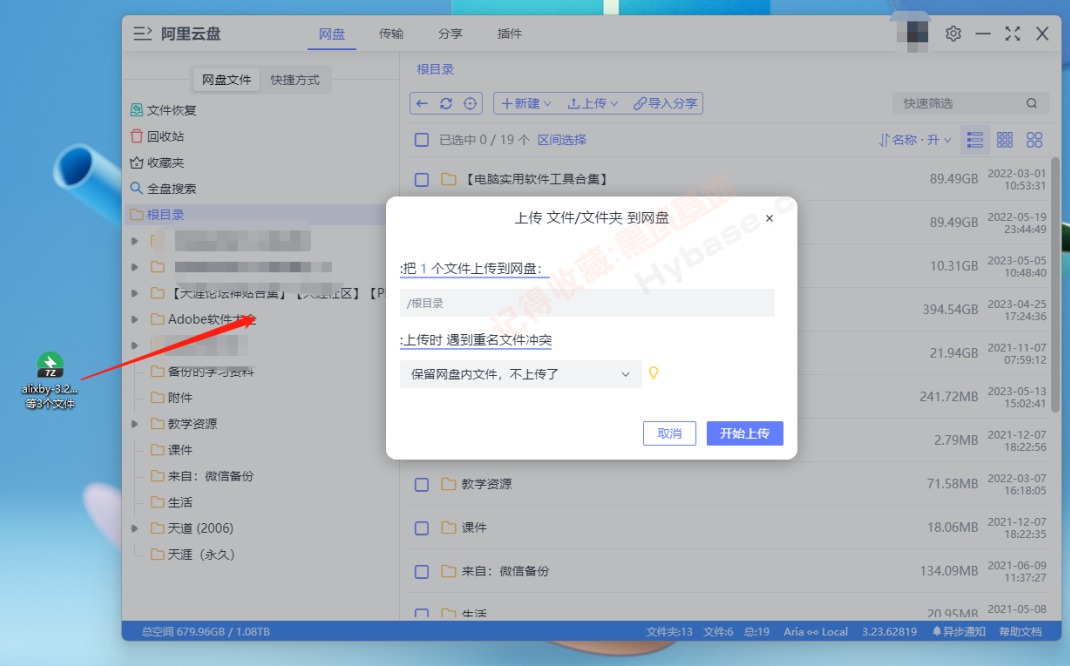This screenshot has height=666, width=1070.
Task: Click 帮助文档 in the status bar
Action: click(1020, 631)
